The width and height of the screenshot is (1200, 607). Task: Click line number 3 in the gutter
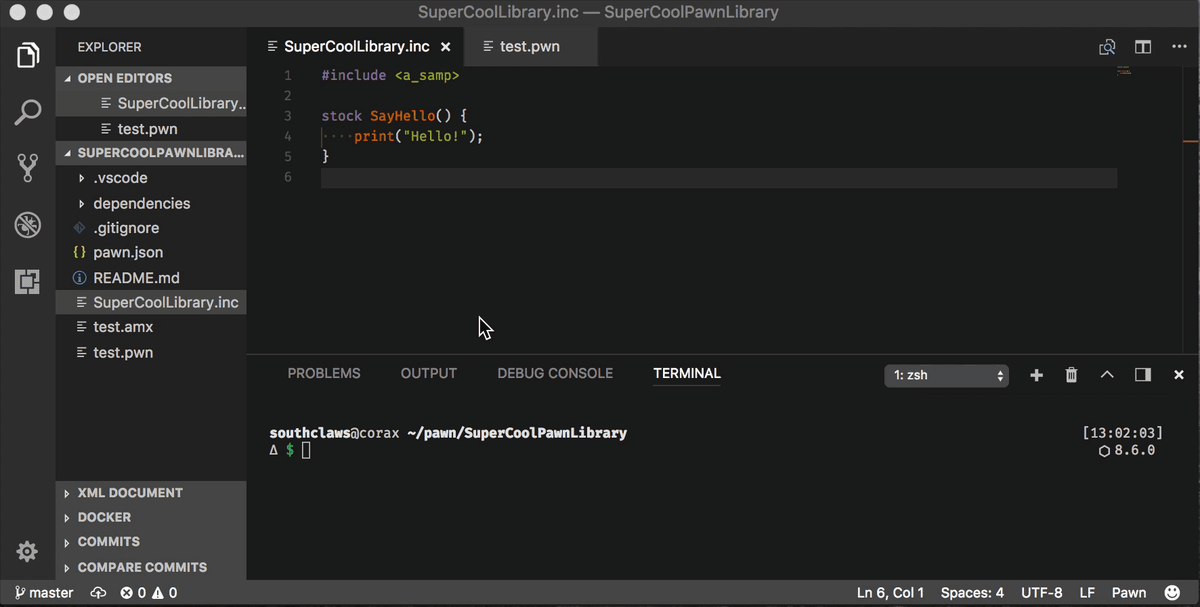[x=288, y=116]
